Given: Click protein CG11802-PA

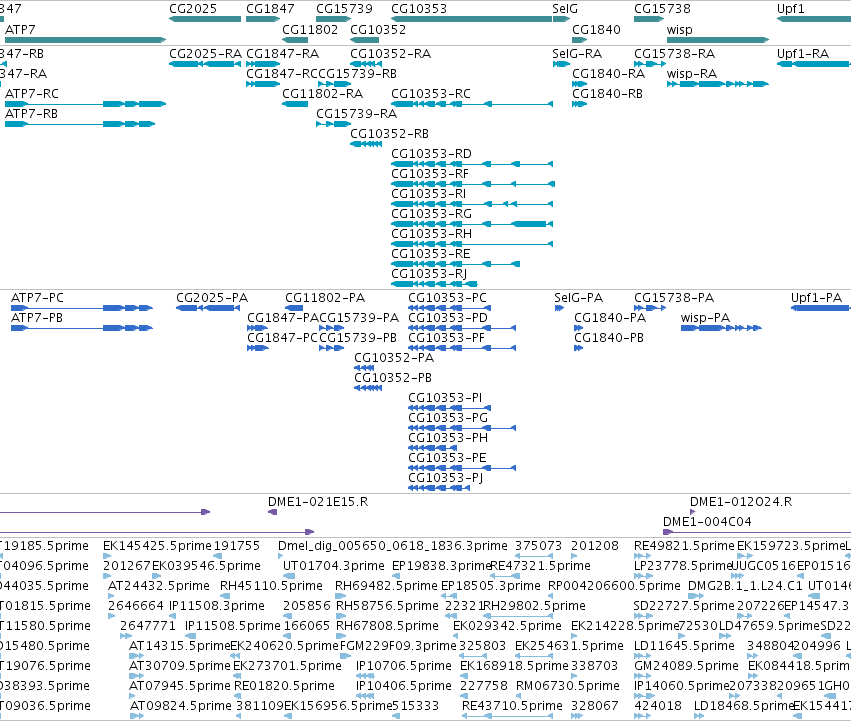Looking at the screenshot, I should (x=294, y=308).
